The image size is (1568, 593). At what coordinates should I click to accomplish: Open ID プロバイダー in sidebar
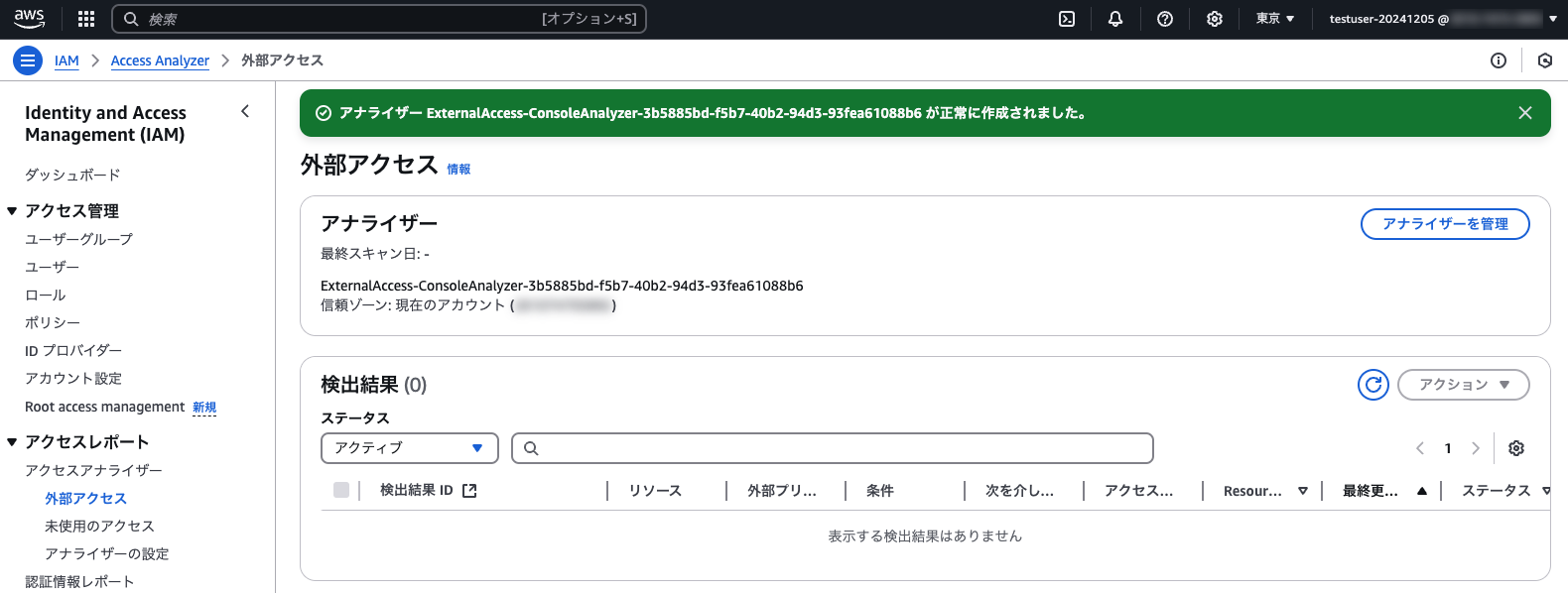click(x=73, y=350)
